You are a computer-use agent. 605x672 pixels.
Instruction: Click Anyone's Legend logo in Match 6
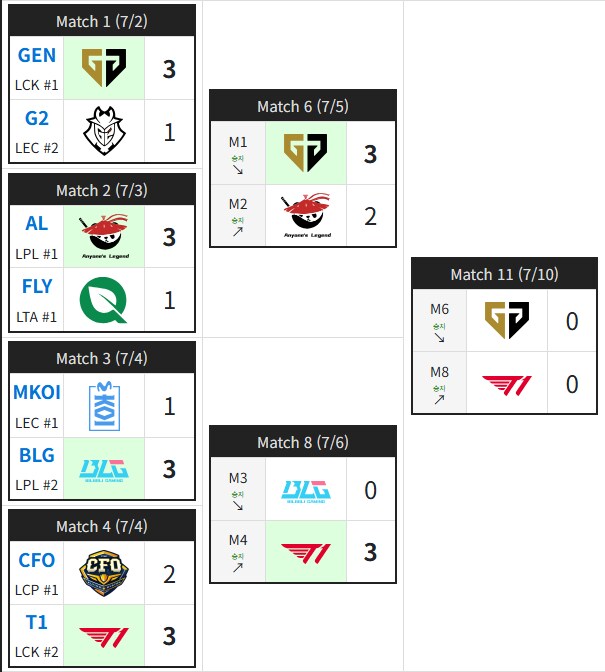(307, 215)
